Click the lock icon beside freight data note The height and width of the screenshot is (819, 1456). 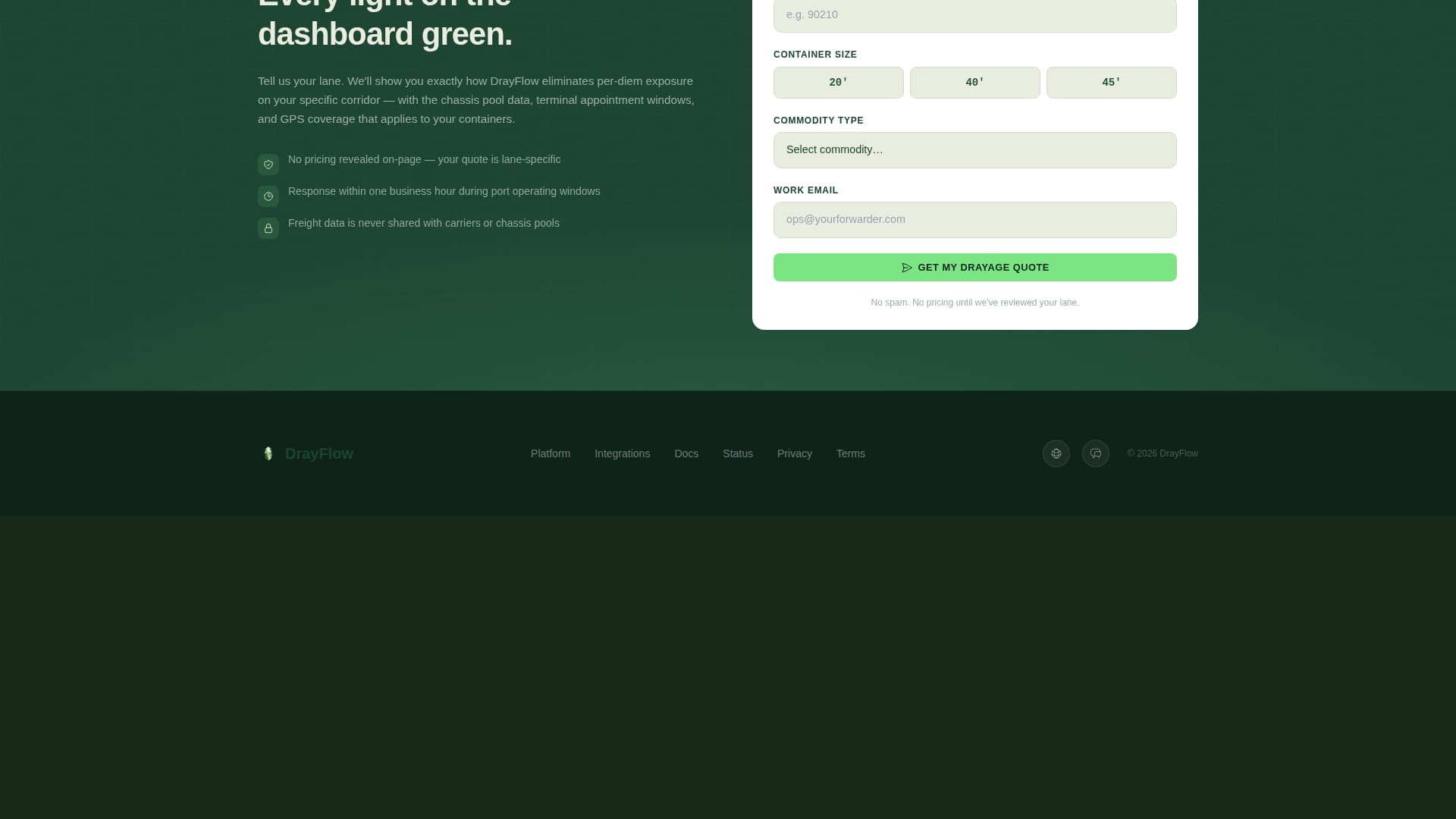click(268, 228)
